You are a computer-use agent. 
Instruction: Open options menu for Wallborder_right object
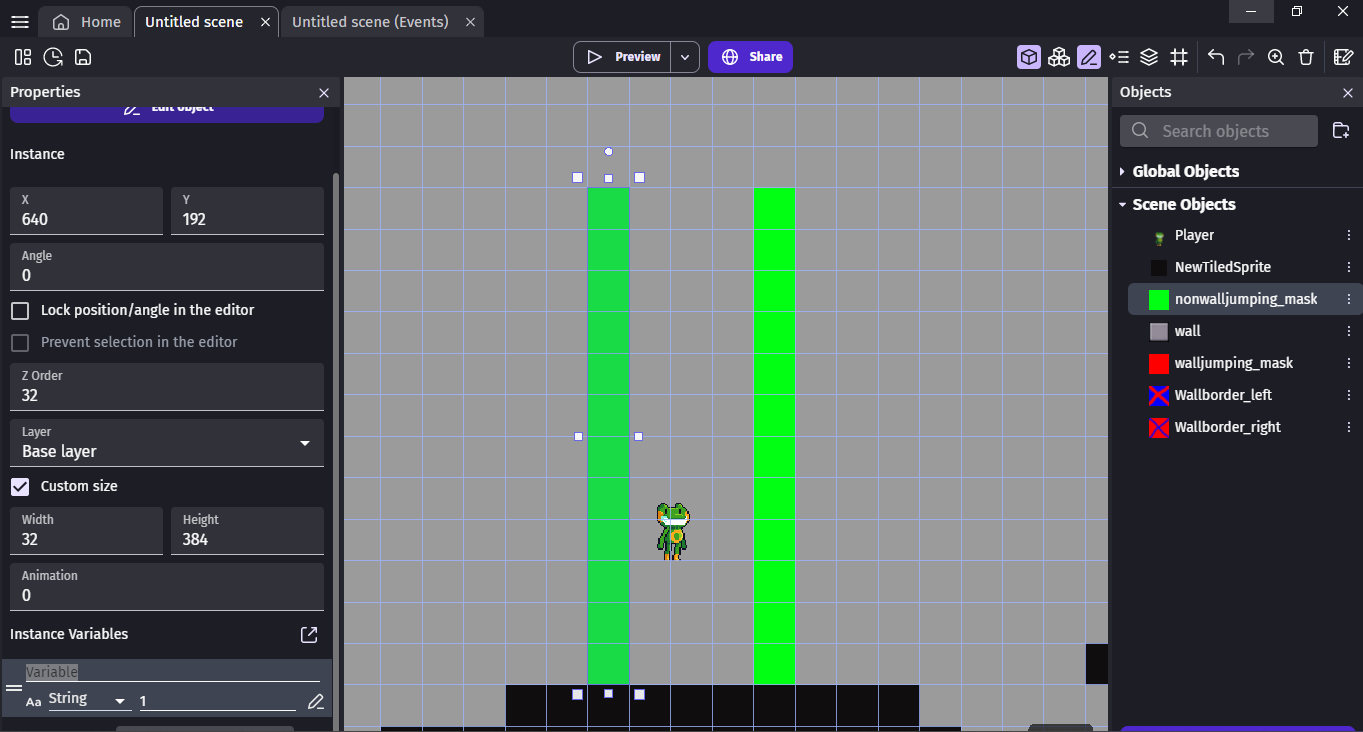coord(1348,427)
